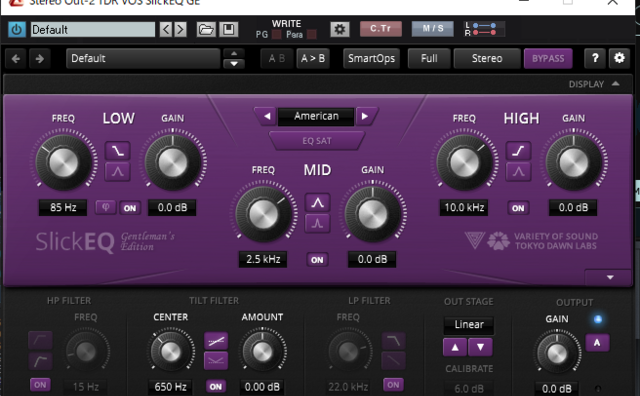Toggle the output auto gain A button

tap(597, 343)
